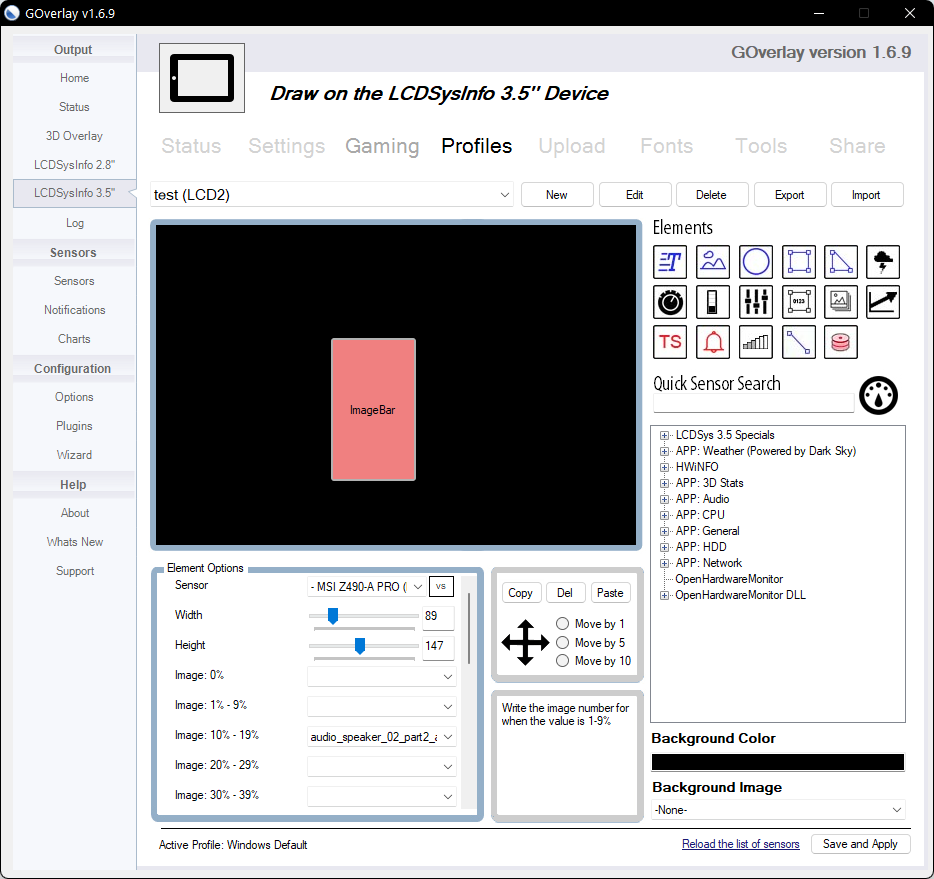Add the red bell notification element

click(712, 342)
